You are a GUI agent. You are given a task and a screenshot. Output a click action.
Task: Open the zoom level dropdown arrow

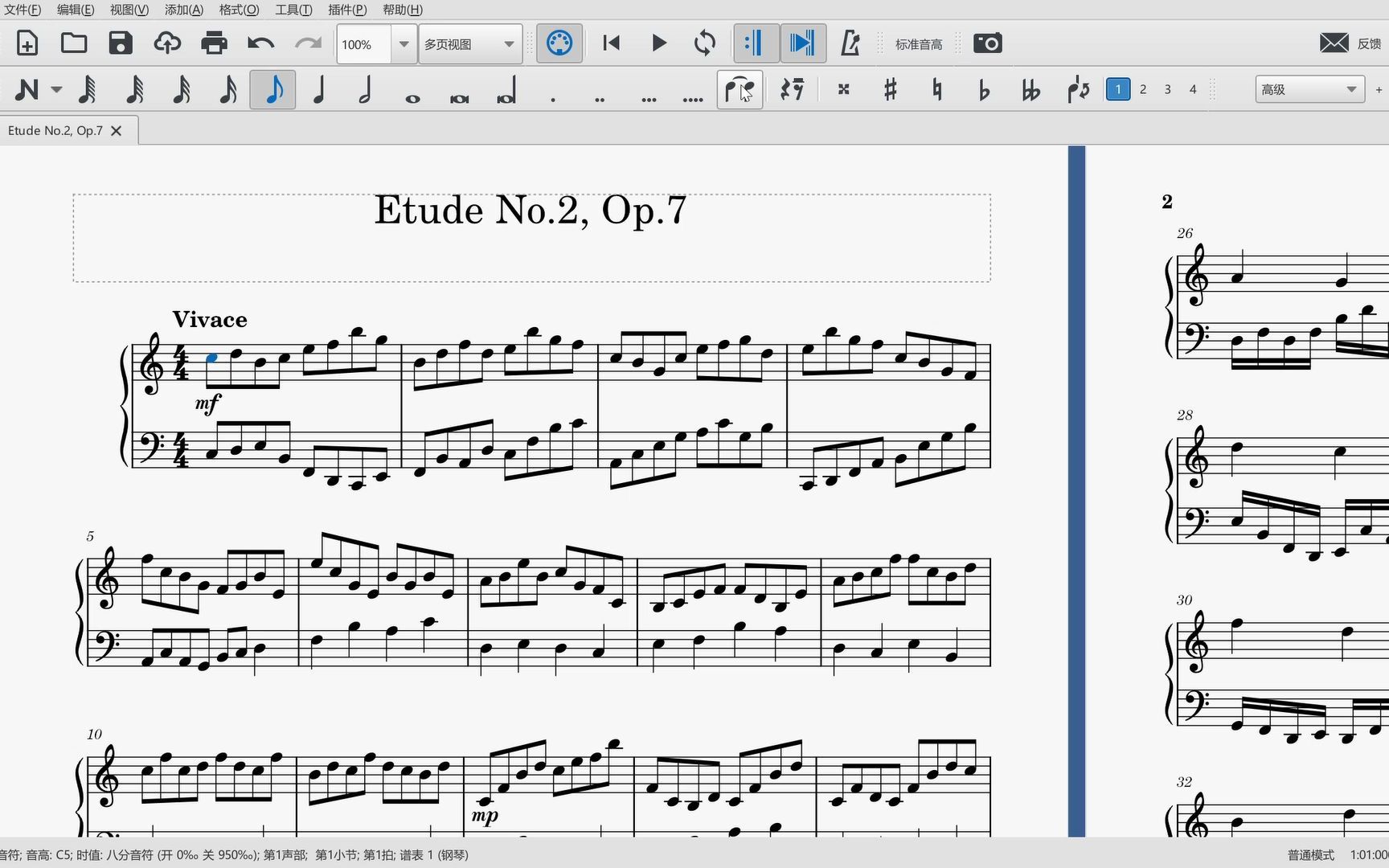[x=404, y=44]
